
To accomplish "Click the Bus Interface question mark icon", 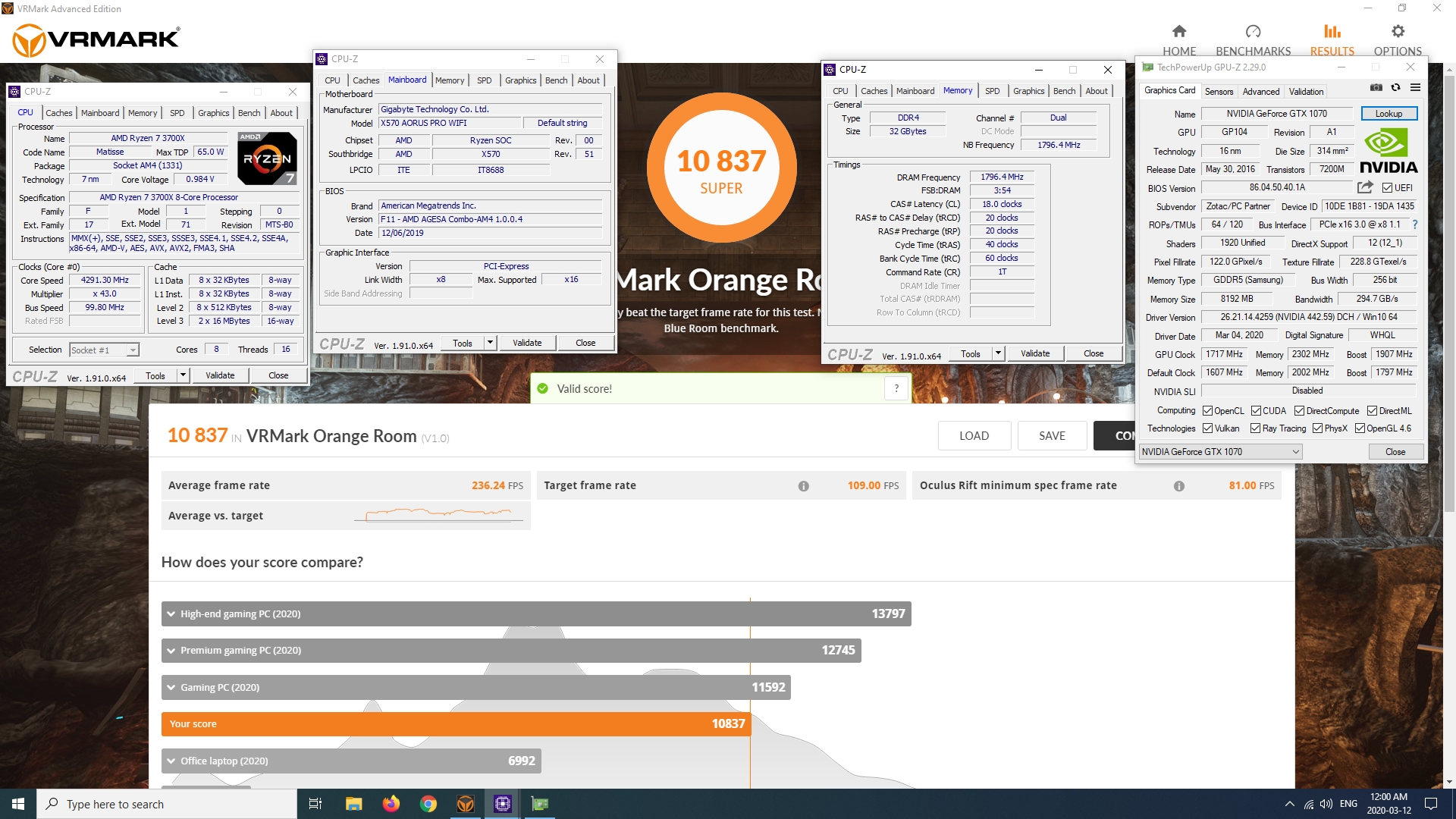I will click(x=1415, y=224).
